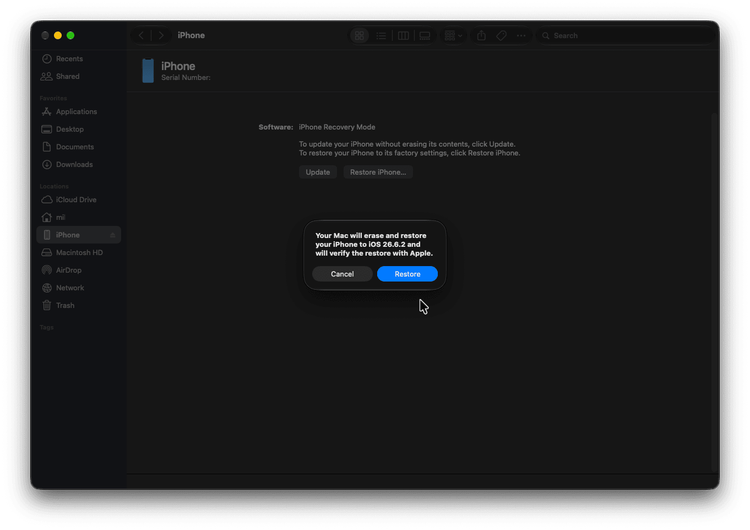Open iCloud Drive in the sidebar
The width and height of the screenshot is (750, 530).
tap(78, 199)
